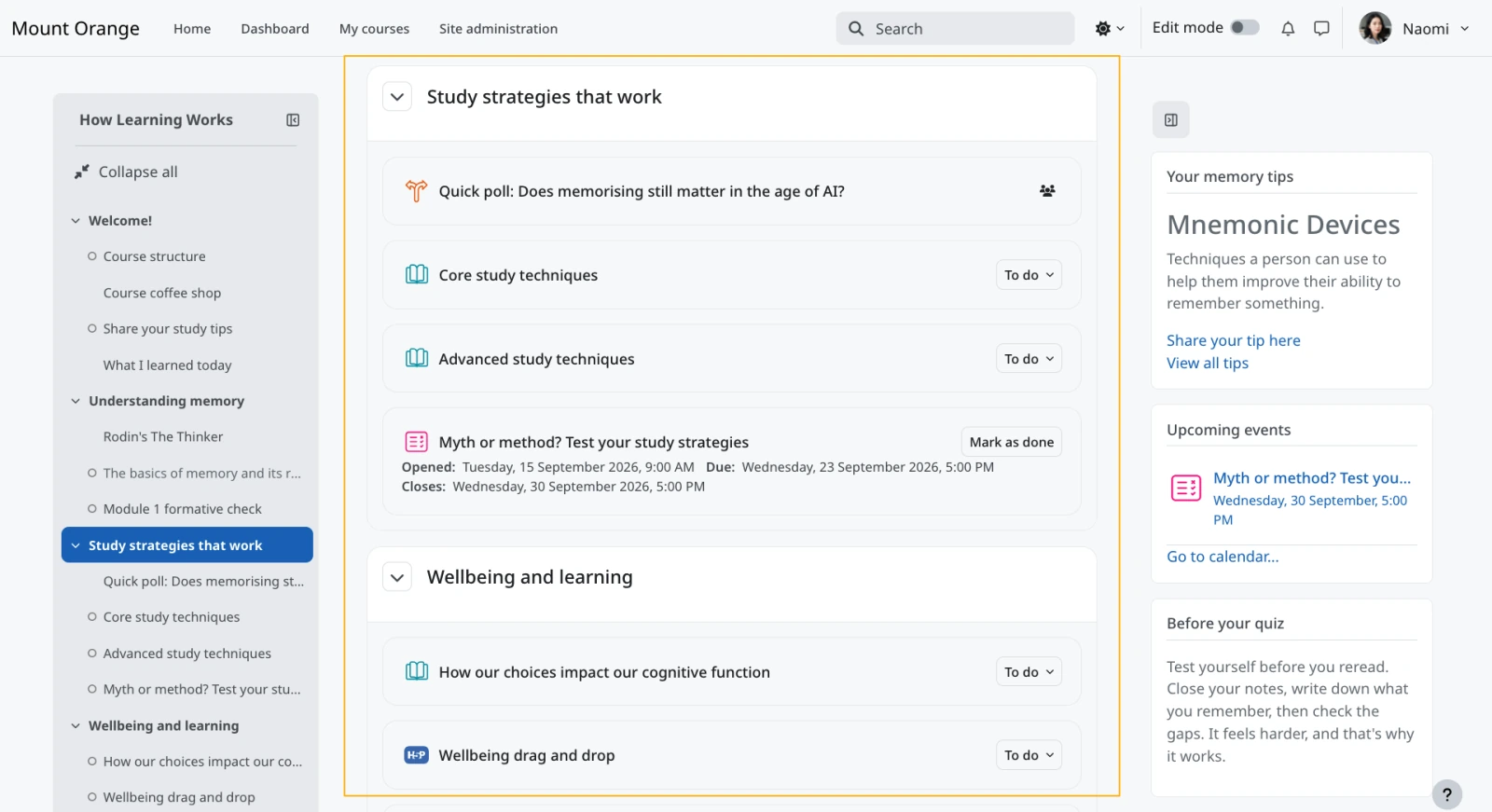This screenshot has width=1492, height=812.
Task: Select Rodin's The Thinker in course index
Action: [x=163, y=437]
